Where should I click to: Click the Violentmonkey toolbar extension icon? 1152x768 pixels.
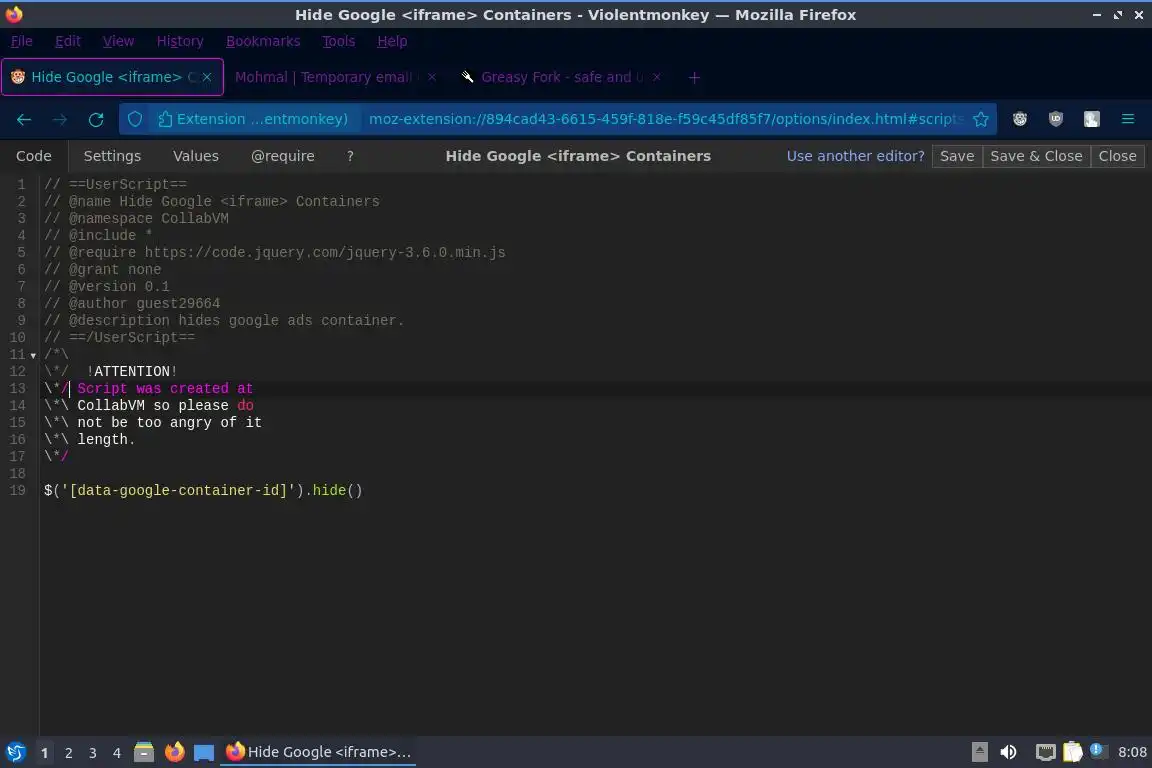(x=1019, y=119)
